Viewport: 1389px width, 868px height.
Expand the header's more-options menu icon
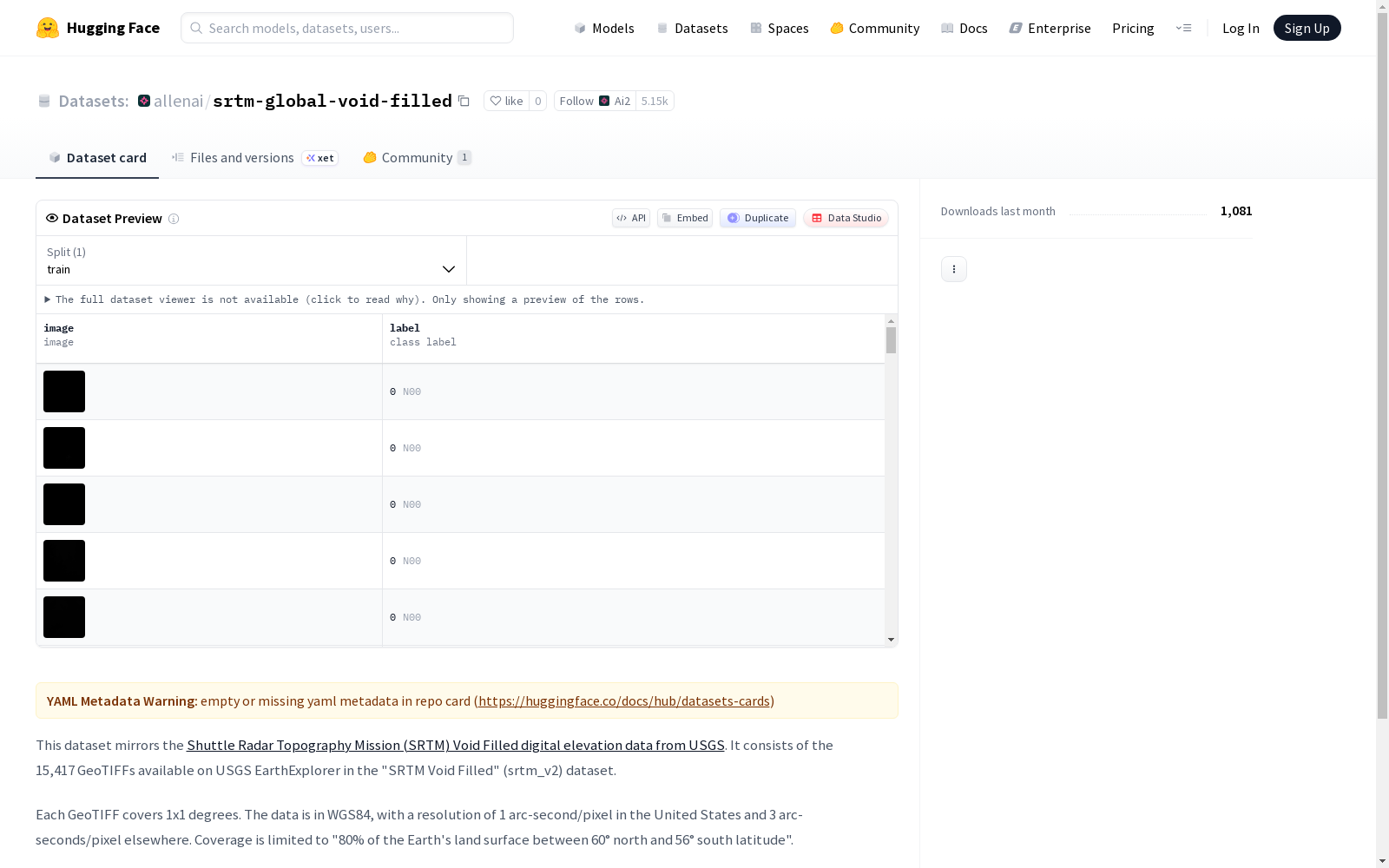pyautogui.click(x=1183, y=28)
